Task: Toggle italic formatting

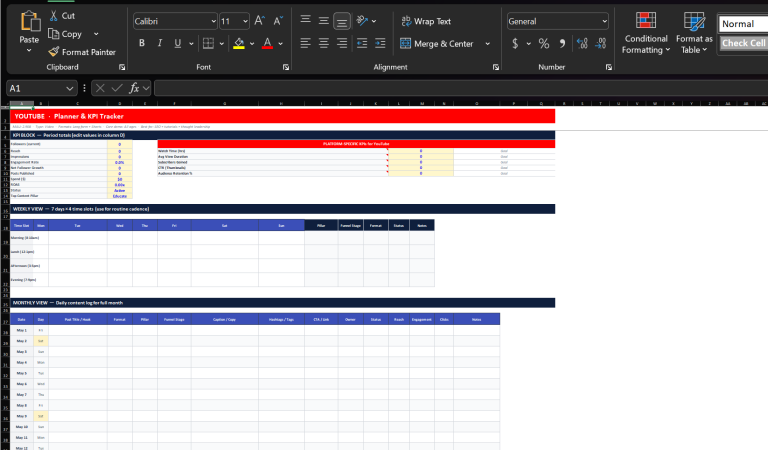Action: 160,43
